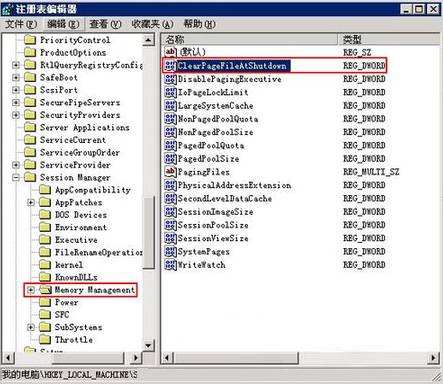The width and height of the screenshot is (443, 384).
Task: Click the Memory Management open folder icon
Action: [x=45, y=290]
